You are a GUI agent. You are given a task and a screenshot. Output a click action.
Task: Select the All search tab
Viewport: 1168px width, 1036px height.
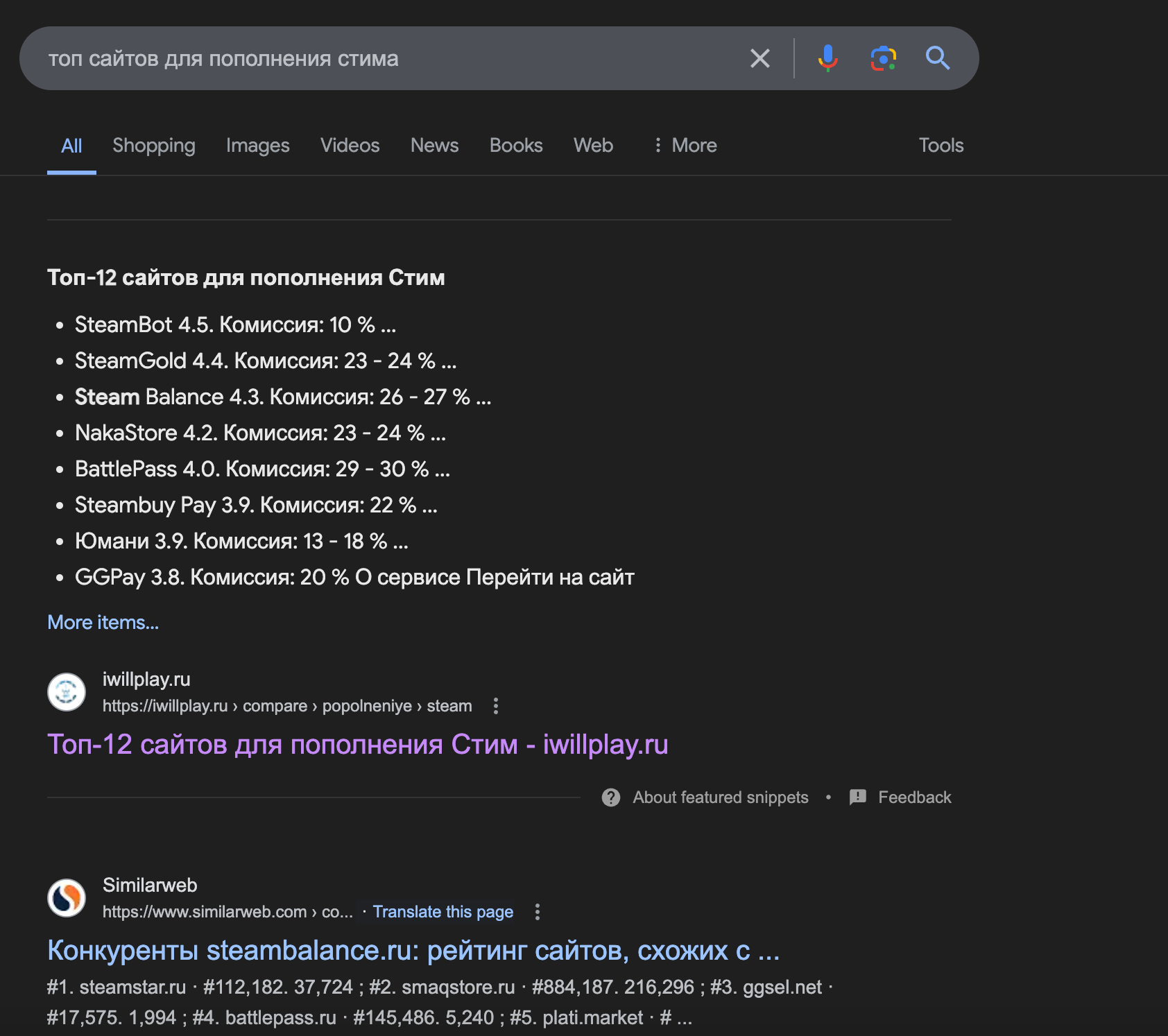(71, 146)
